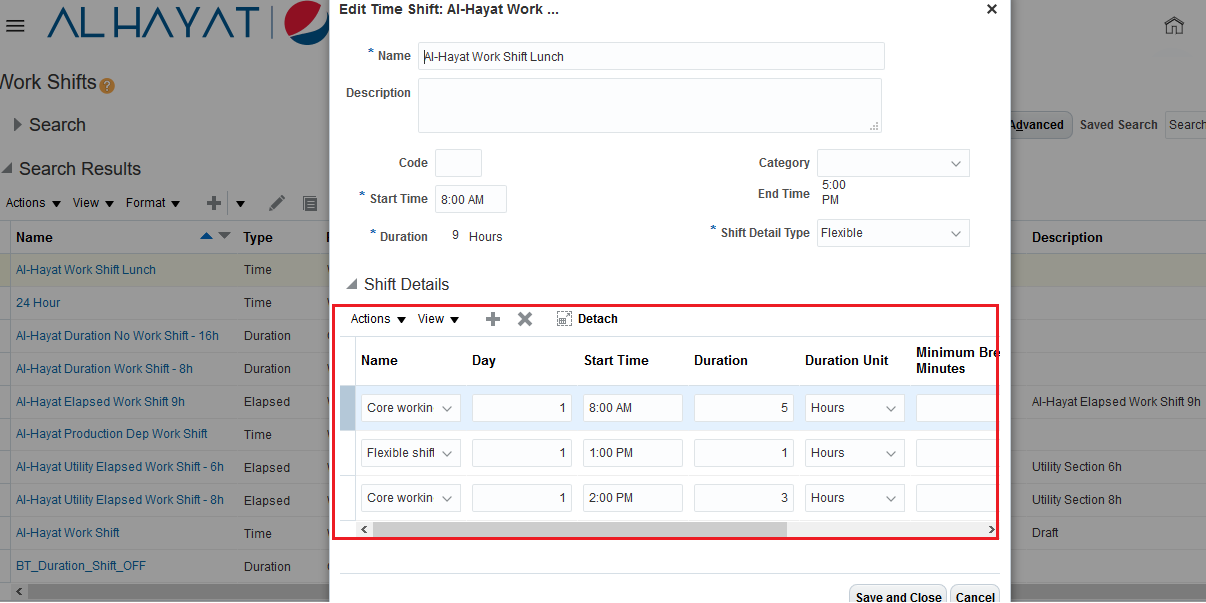Image resolution: width=1206 pixels, height=603 pixels.
Task: Open the Actions menu in Shift Details
Action: pos(370,318)
